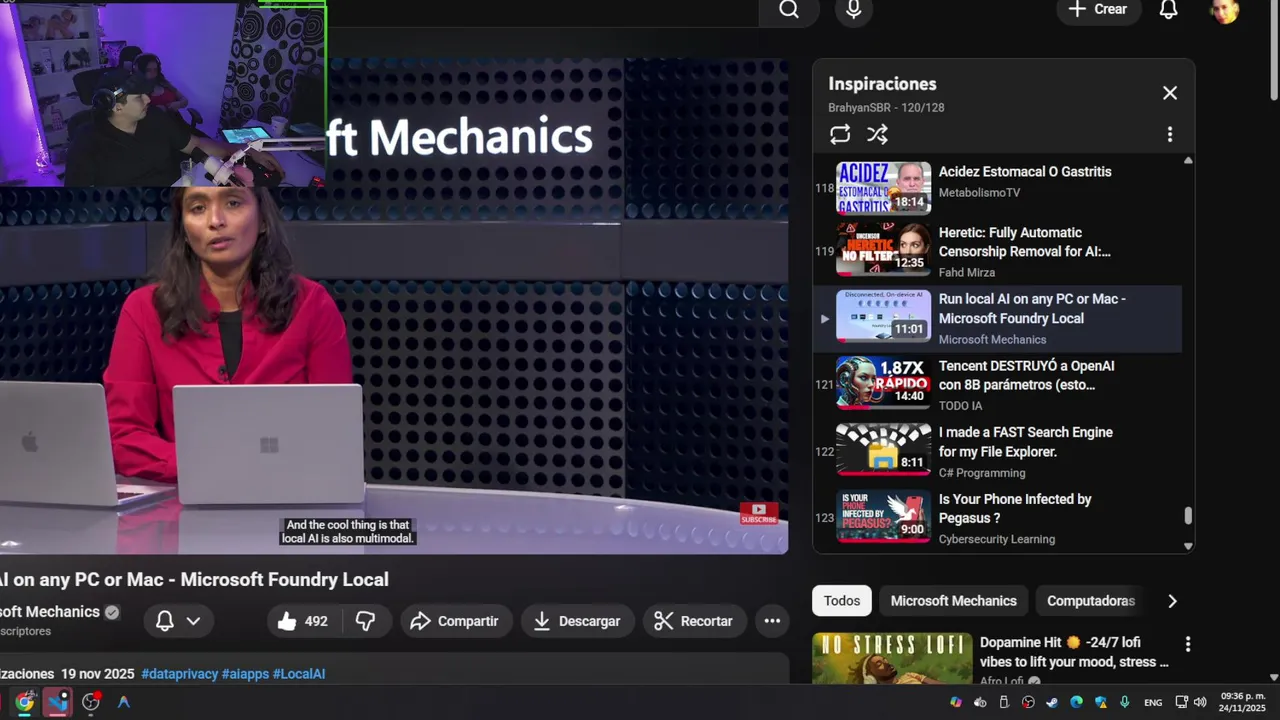Select playing 'Run local AI on any PC' item

click(x=997, y=319)
